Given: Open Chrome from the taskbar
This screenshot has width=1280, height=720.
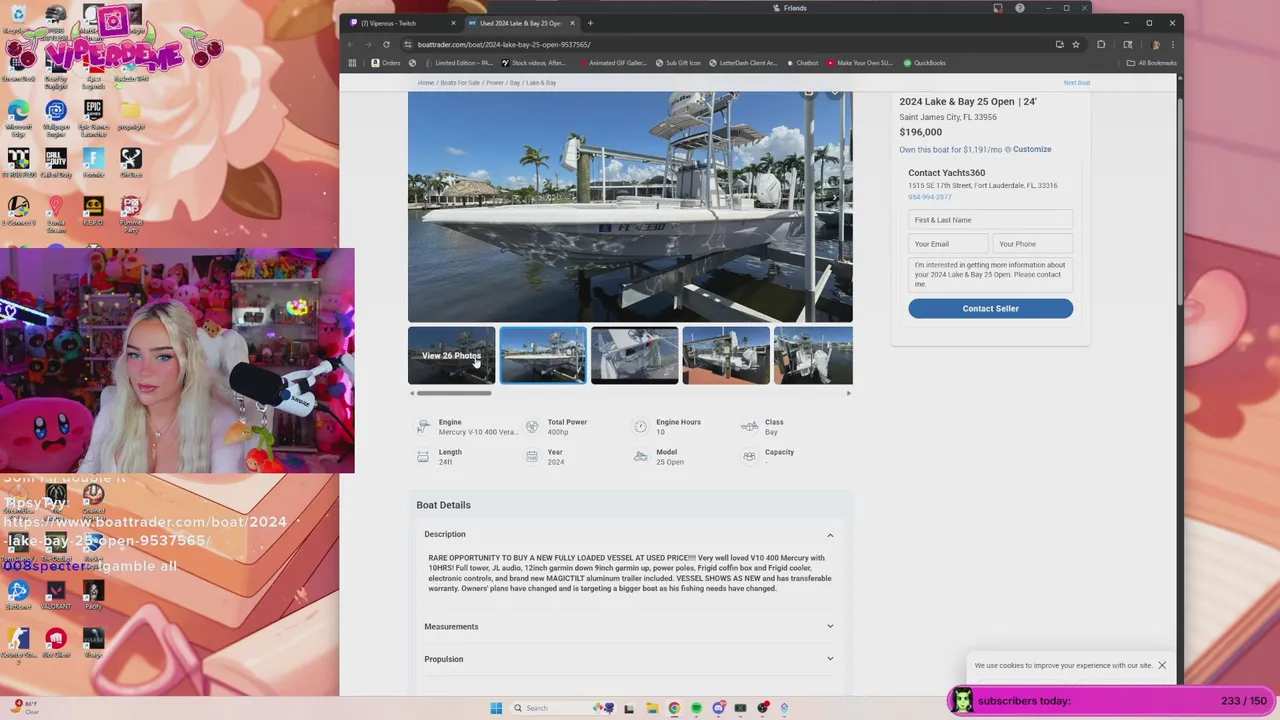Looking at the screenshot, I should [x=674, y=708].
